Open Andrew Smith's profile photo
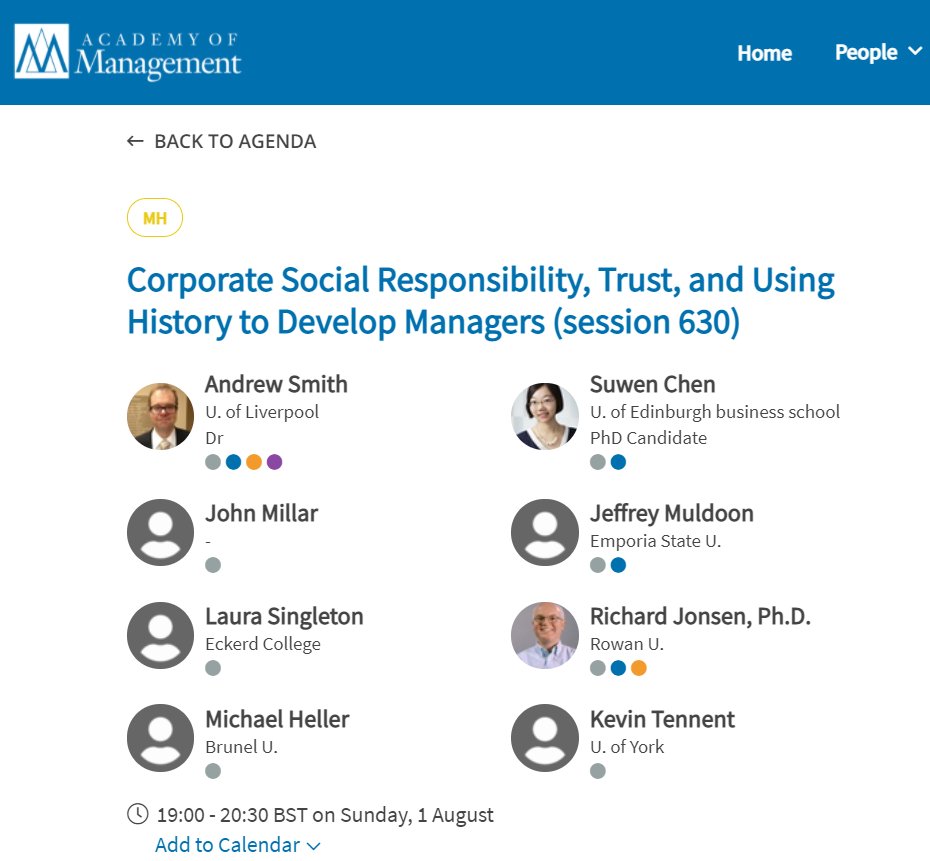The image size is (930, 861). click(x=160, y=416)
